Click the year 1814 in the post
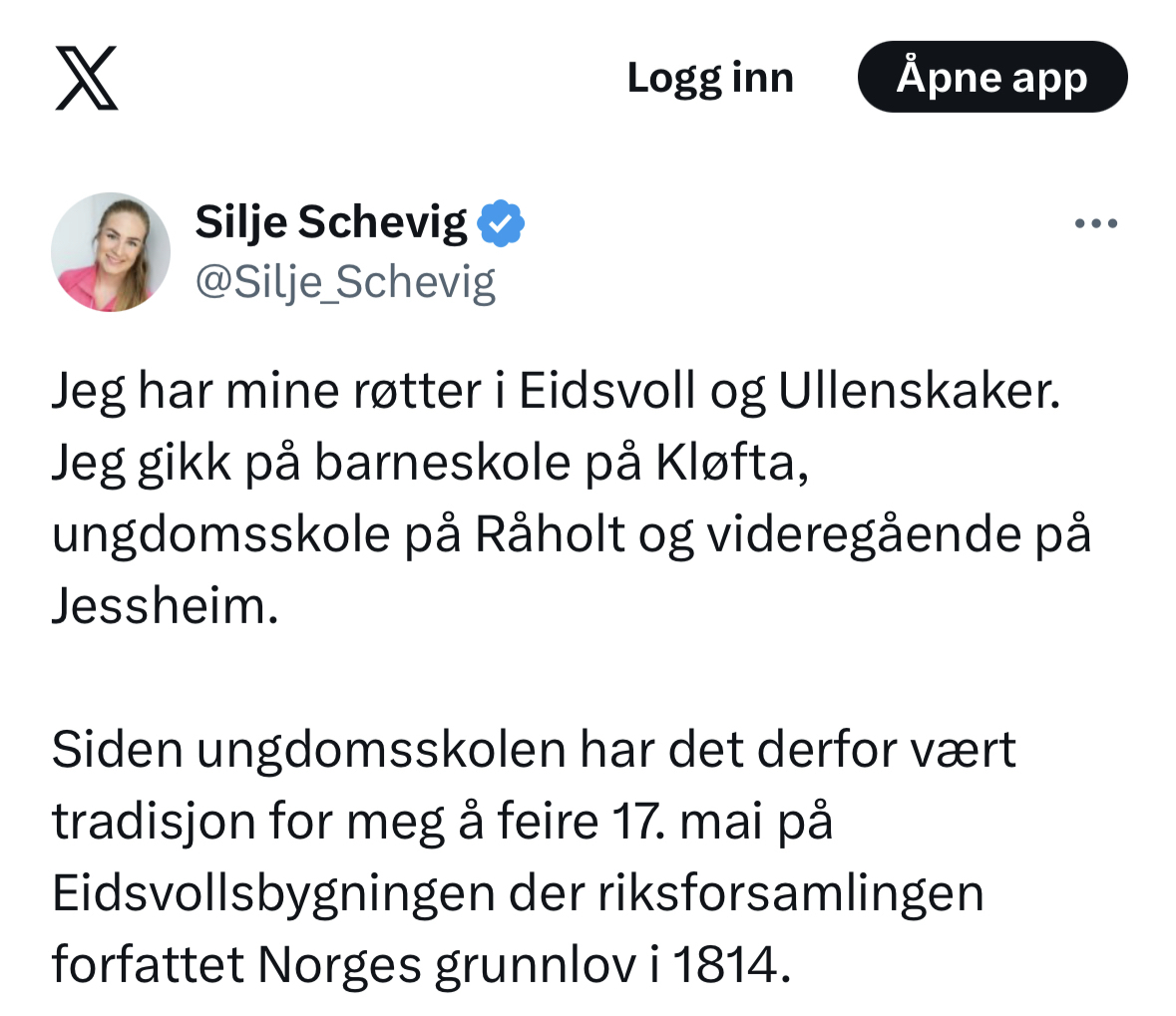1176x1016 pixels. point(732,965)
